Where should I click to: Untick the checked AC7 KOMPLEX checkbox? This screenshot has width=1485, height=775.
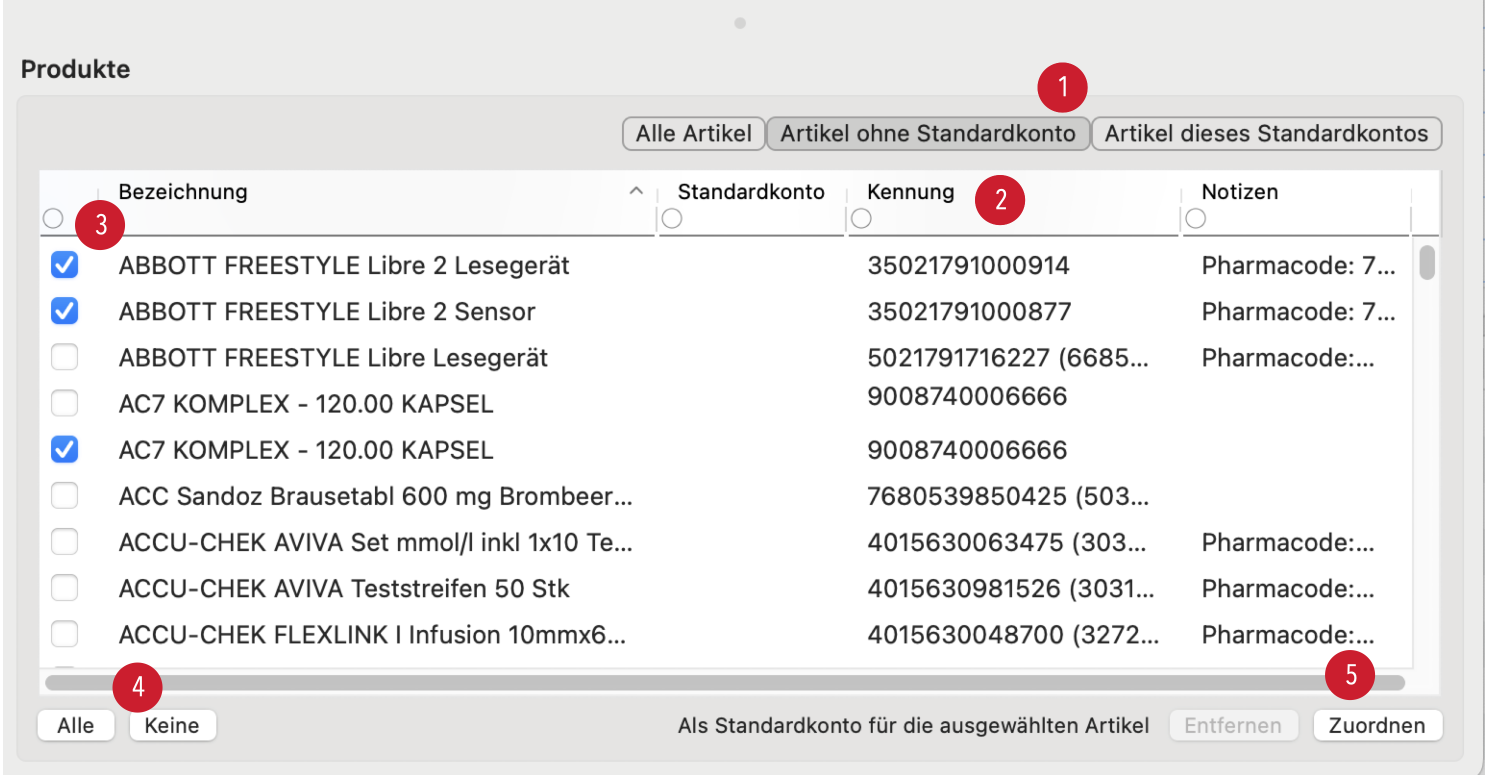point(65,449)
